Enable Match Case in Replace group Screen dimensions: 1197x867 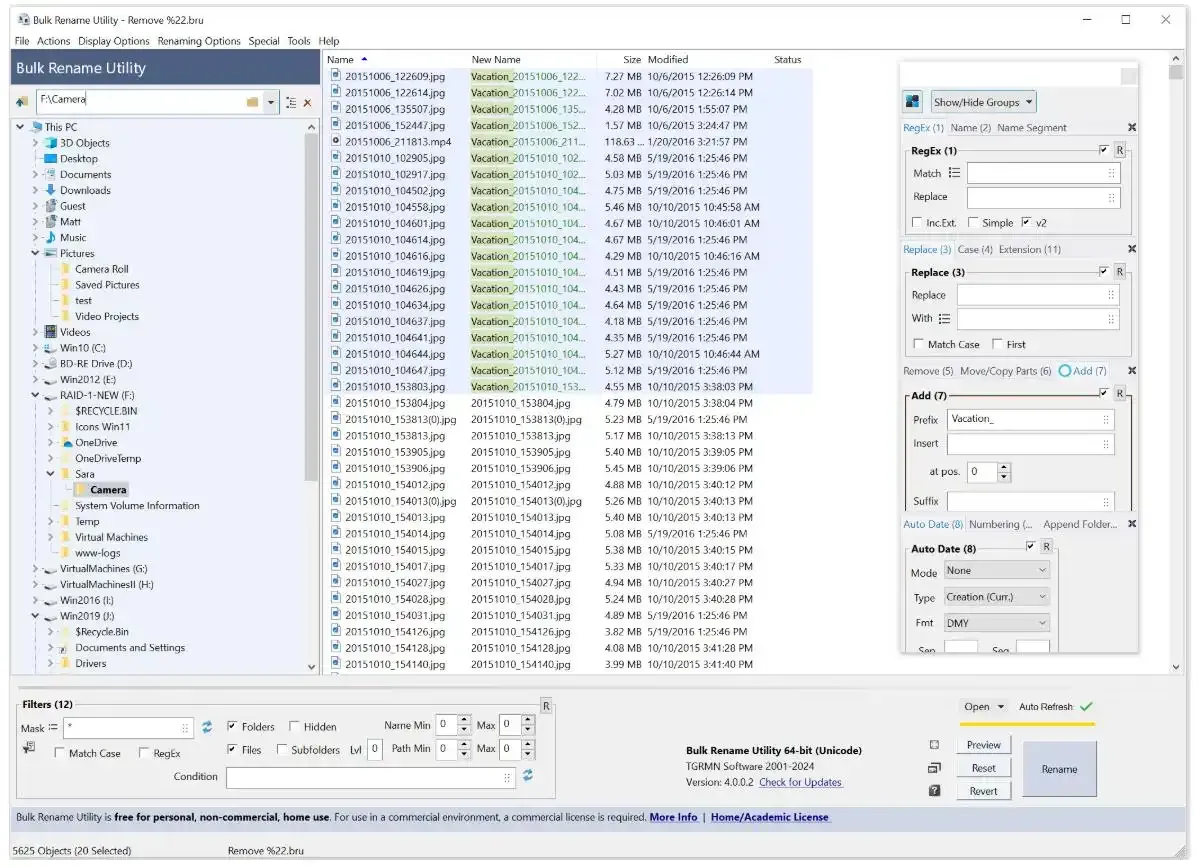click(918, 344)
